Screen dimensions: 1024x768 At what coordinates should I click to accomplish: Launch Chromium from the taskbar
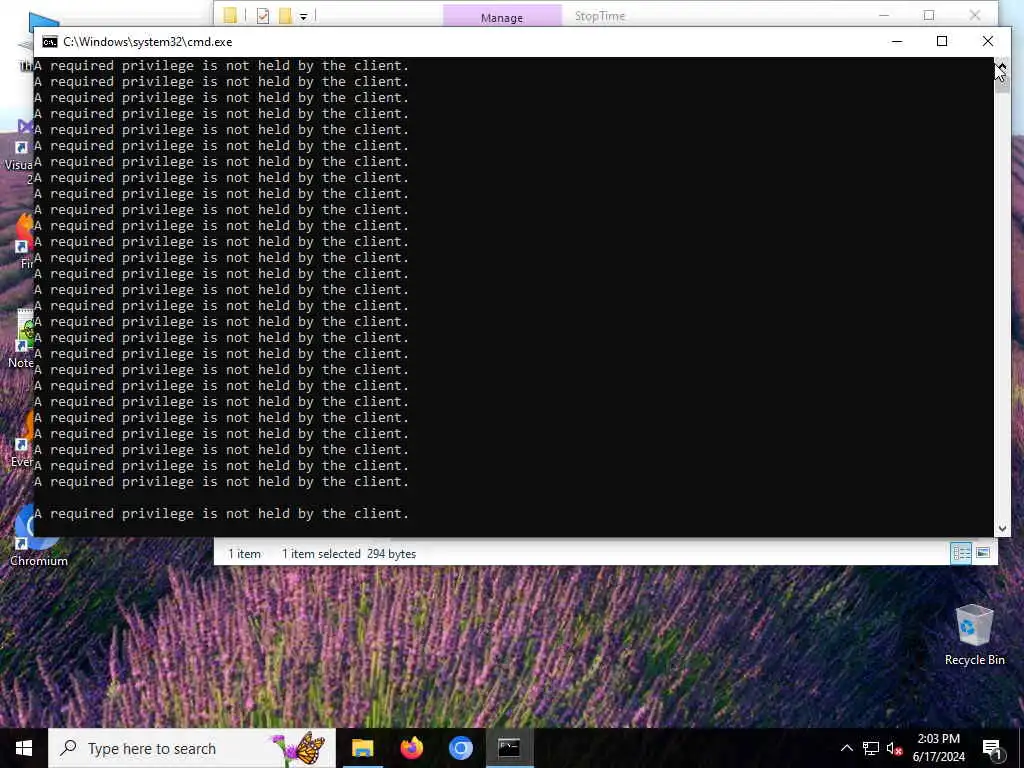460,748
